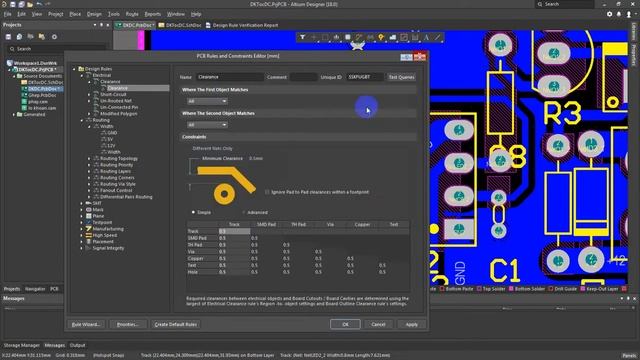
Task: Expand the Short-Circuit rule category
Action: coord(89,94)
